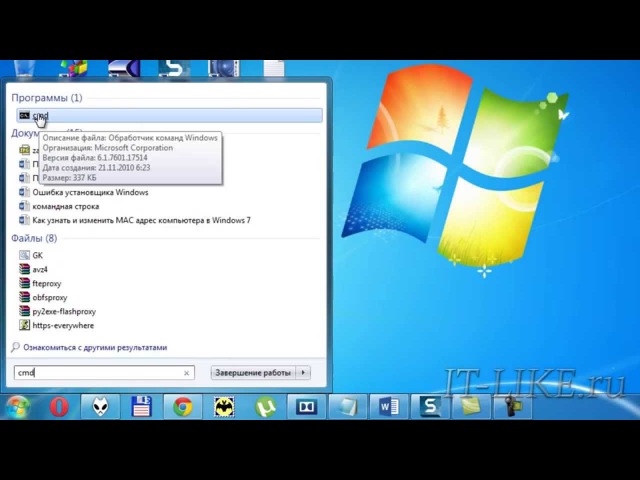Screen dimensions: 640x480
Task: Click the magnifier icon beside other results
Action: click(16, 347)
